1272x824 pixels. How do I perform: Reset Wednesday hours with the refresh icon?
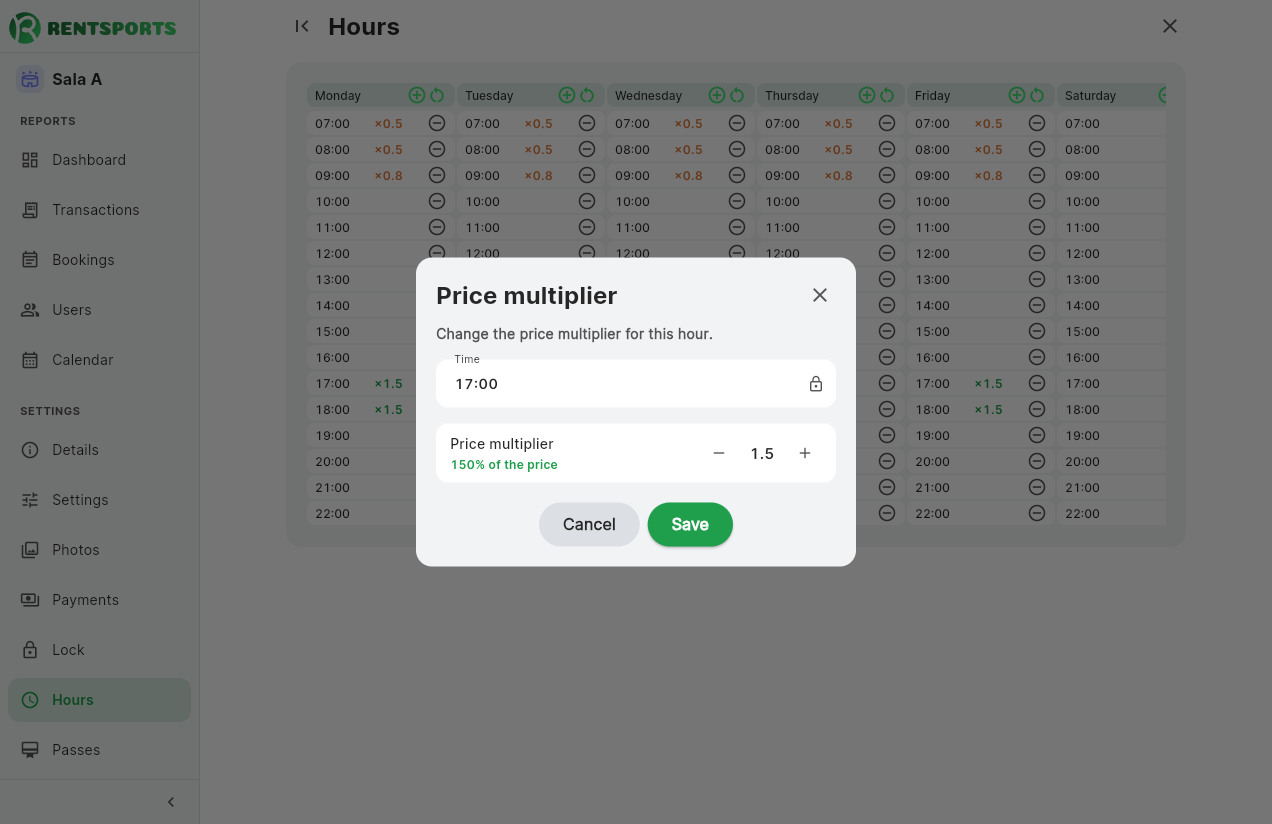[x=737, y=95]
